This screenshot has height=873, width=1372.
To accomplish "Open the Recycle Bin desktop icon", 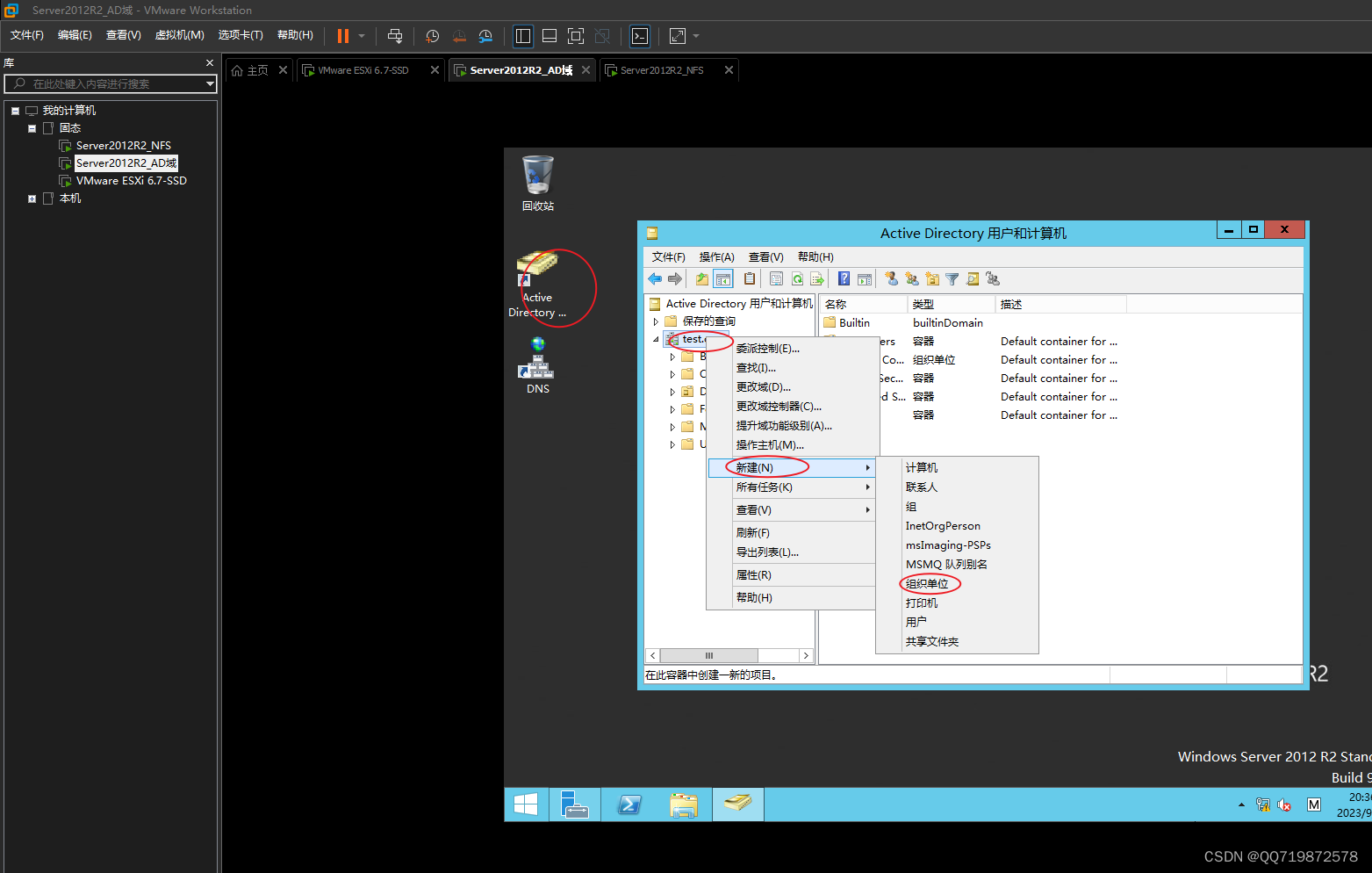I will [538, 184].
